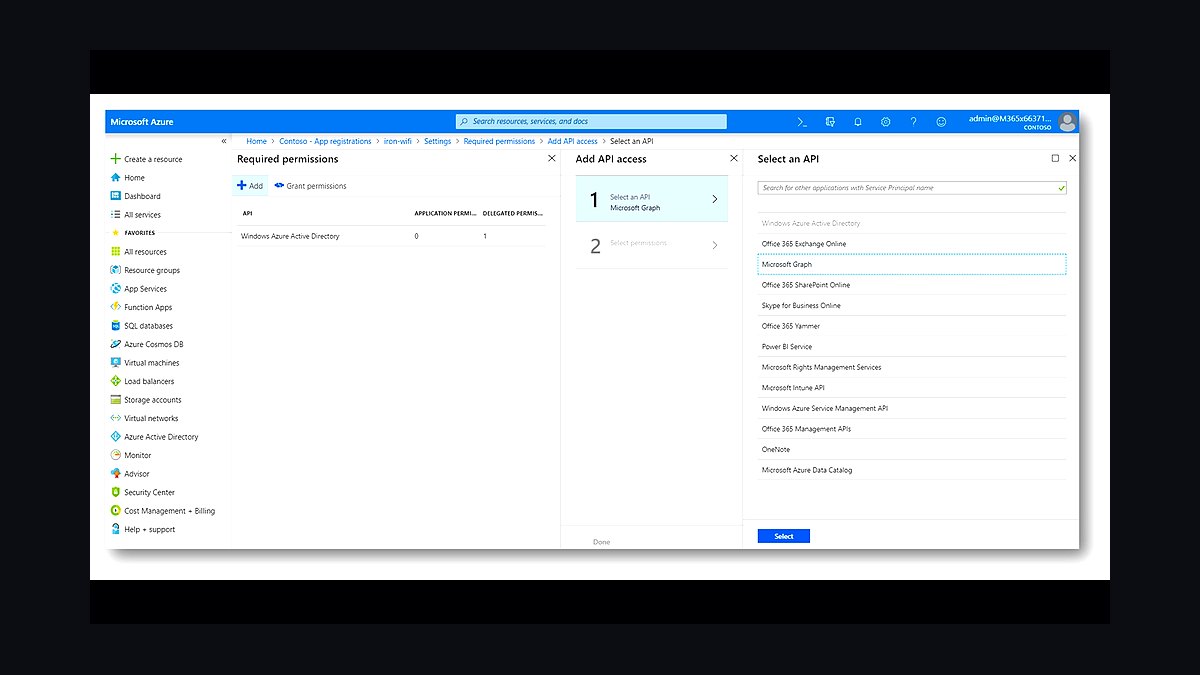1200x675 pixels.
Task: Open directory and subscription filter icon
Action: pos(830,122)
